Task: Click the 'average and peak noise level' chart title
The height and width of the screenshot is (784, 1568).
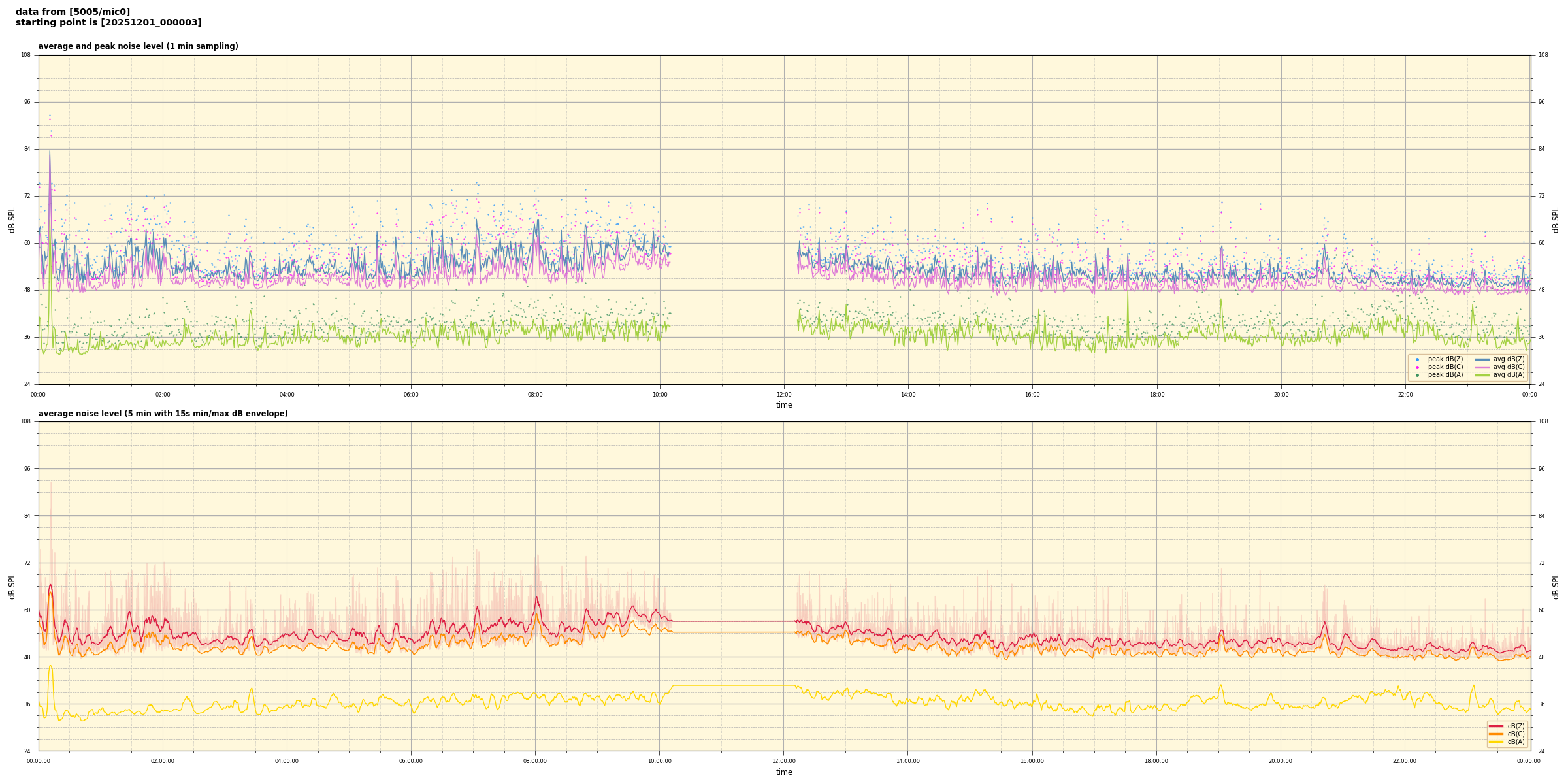Action: tap(138, 46)
